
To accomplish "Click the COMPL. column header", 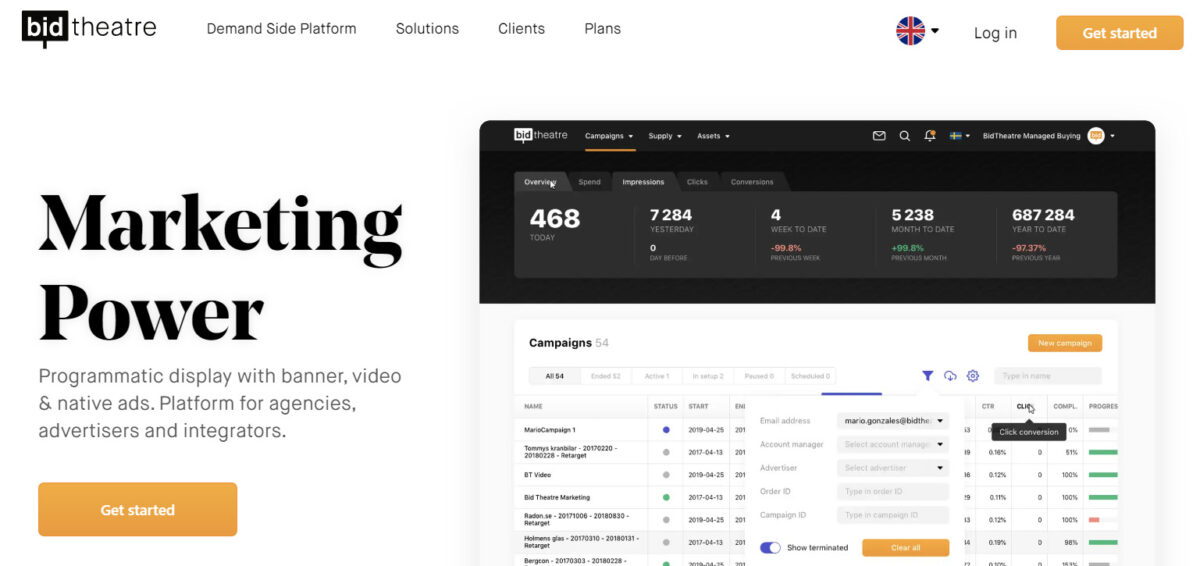I will pyautogui.click(x=1065, y=407).
